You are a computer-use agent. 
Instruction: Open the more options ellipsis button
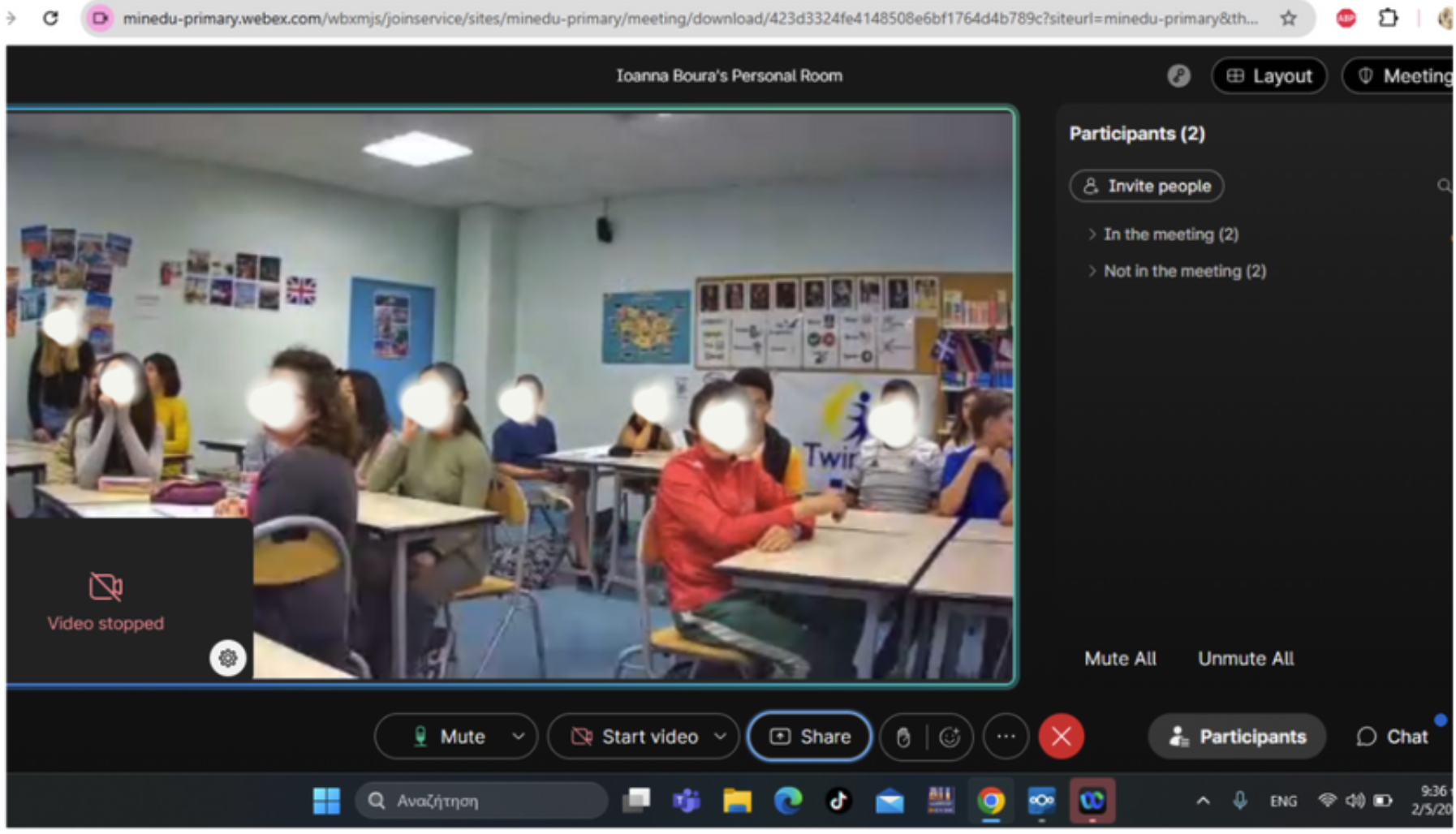pyautogui.click(x=1006, y=737)
